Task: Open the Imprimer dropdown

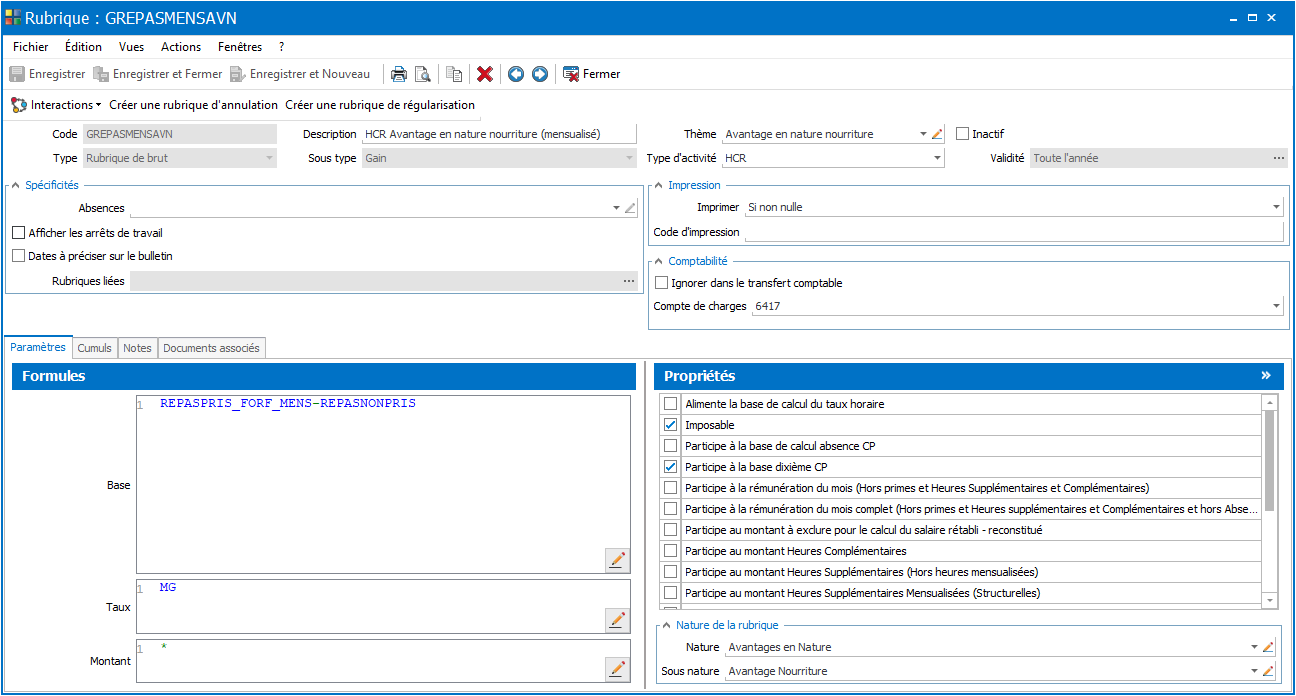Action: click(x=1276, y=207)
